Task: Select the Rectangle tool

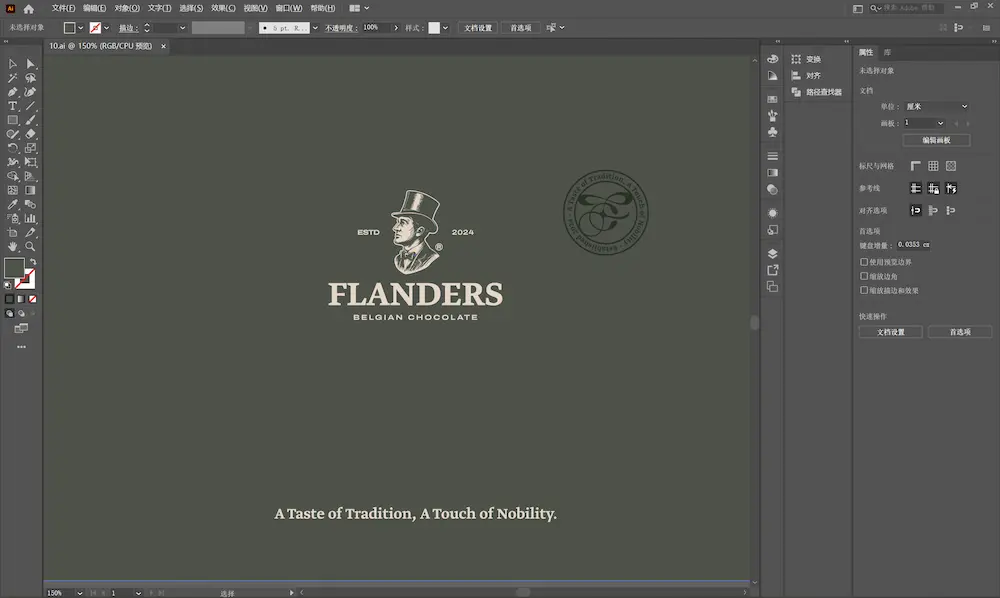Action: (12, 120)
